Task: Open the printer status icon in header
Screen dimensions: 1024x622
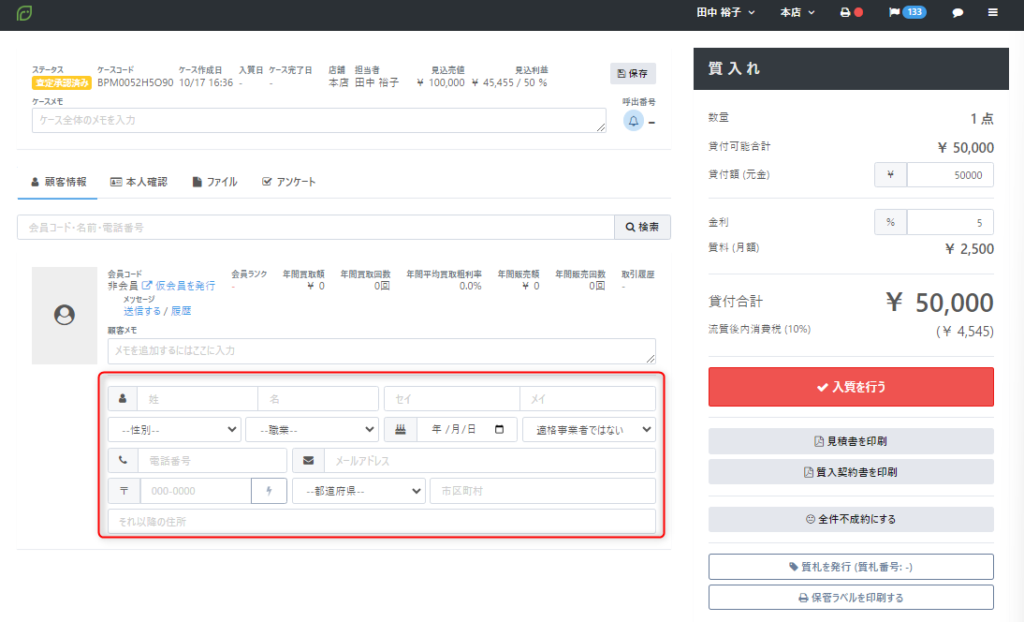Action: coord(851,12)
